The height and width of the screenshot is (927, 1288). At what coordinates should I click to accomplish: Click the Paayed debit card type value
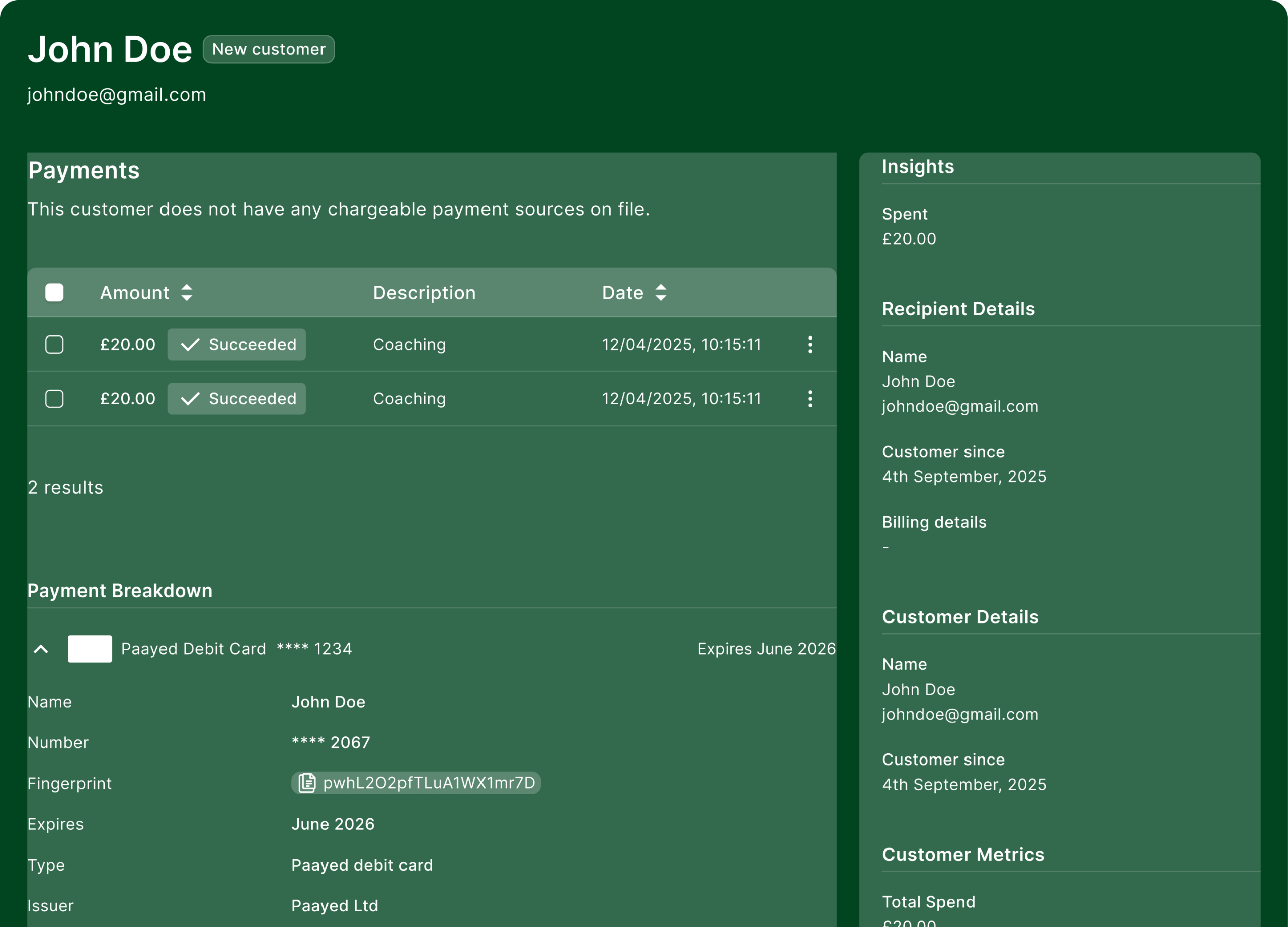tap(362, 865)
